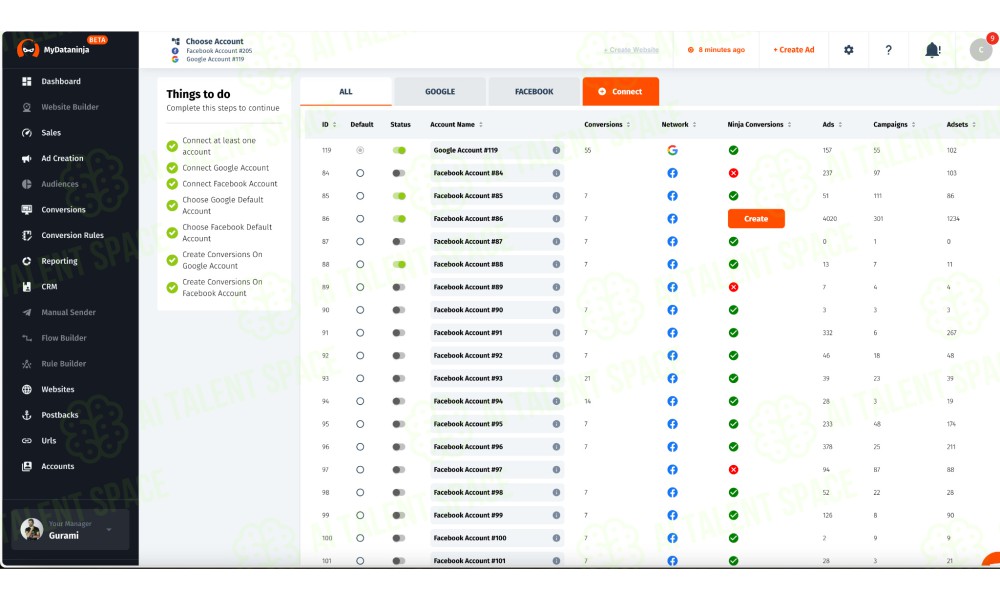Click Google network icon in row 119

coord(672,150)
